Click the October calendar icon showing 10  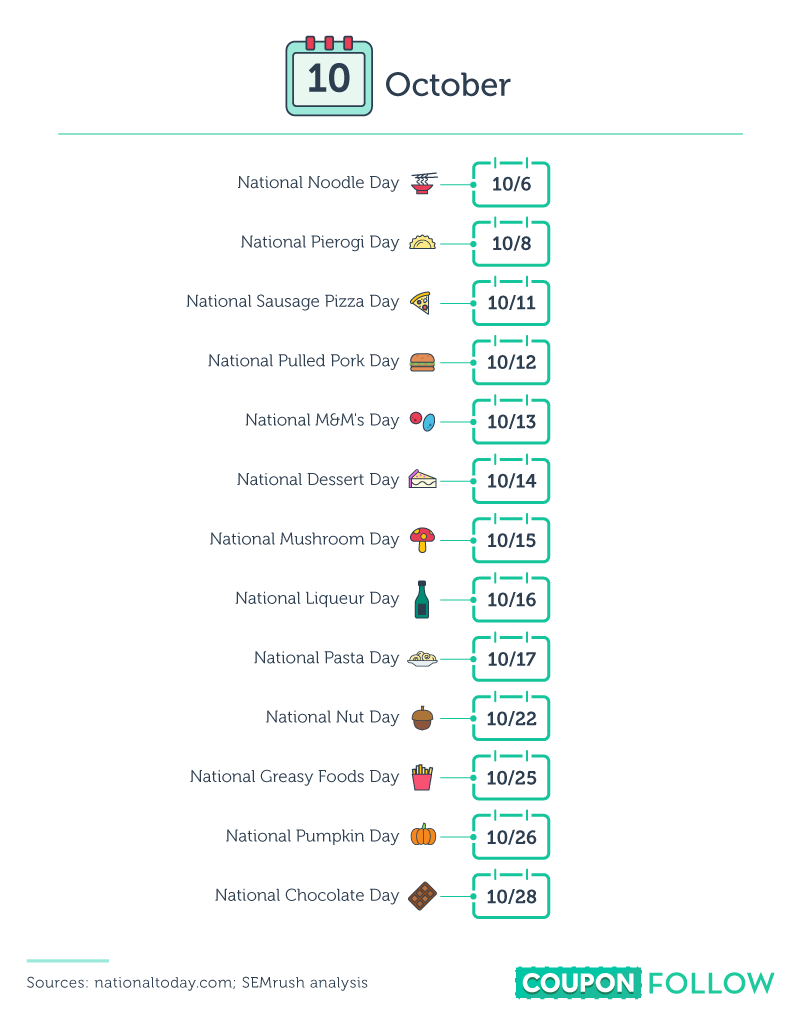(328, 76)
